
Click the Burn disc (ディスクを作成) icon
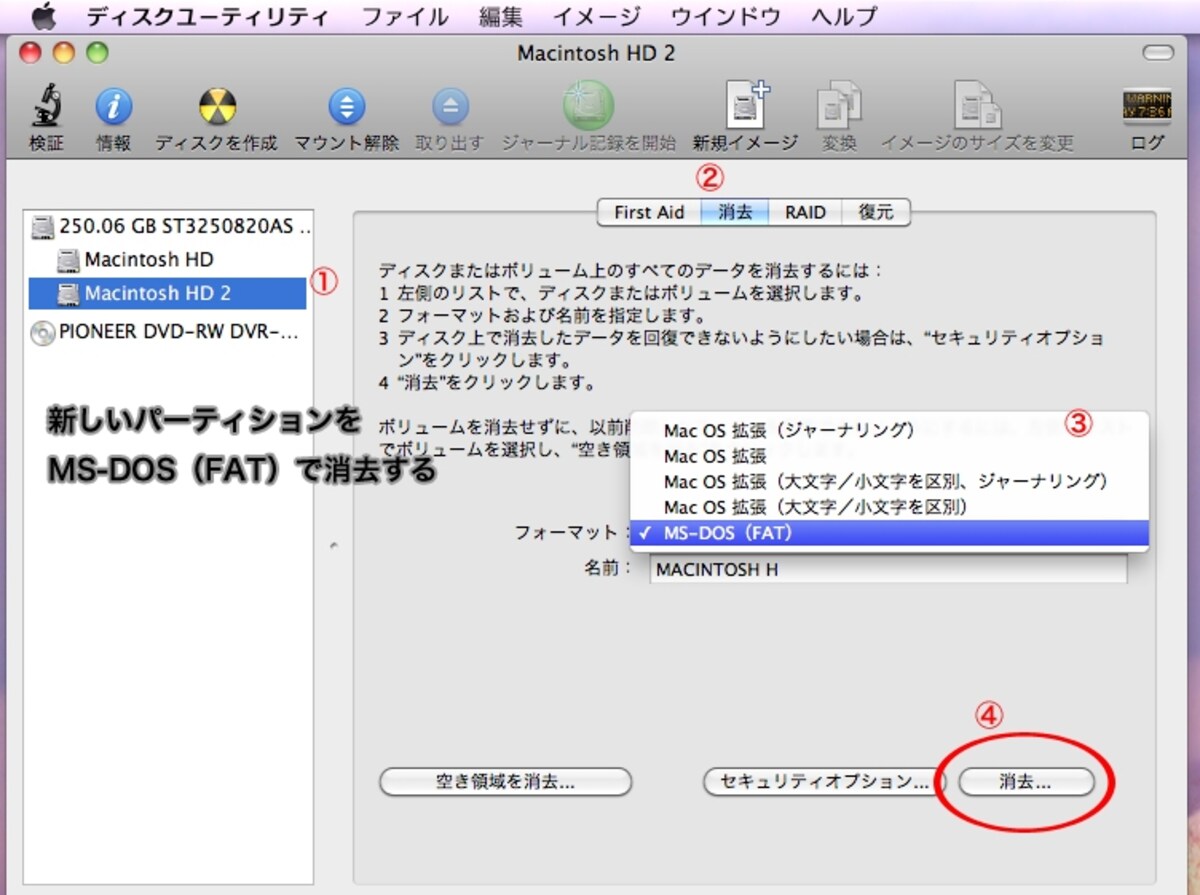(x=216, y=107)
